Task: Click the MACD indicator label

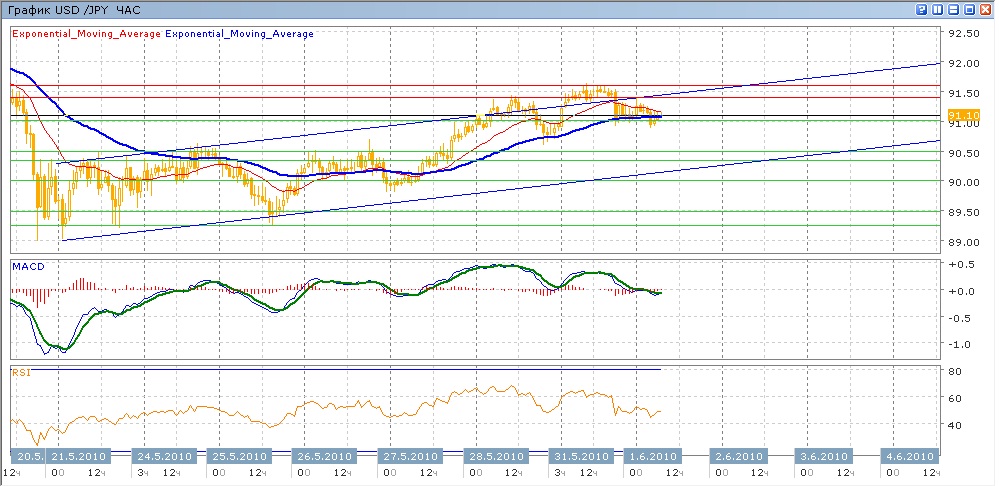Action: click(x=28, y=267)
